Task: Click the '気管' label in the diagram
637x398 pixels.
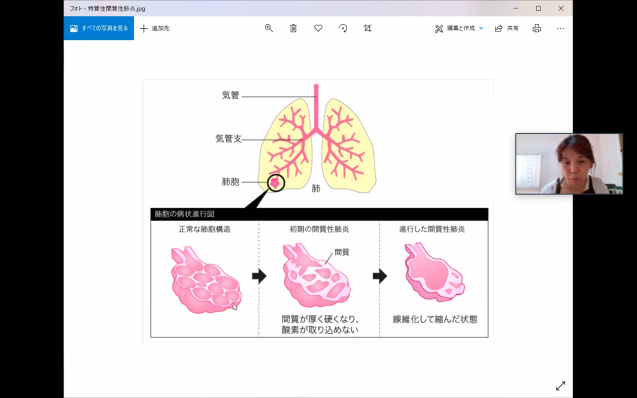Action: coord(230,95)
